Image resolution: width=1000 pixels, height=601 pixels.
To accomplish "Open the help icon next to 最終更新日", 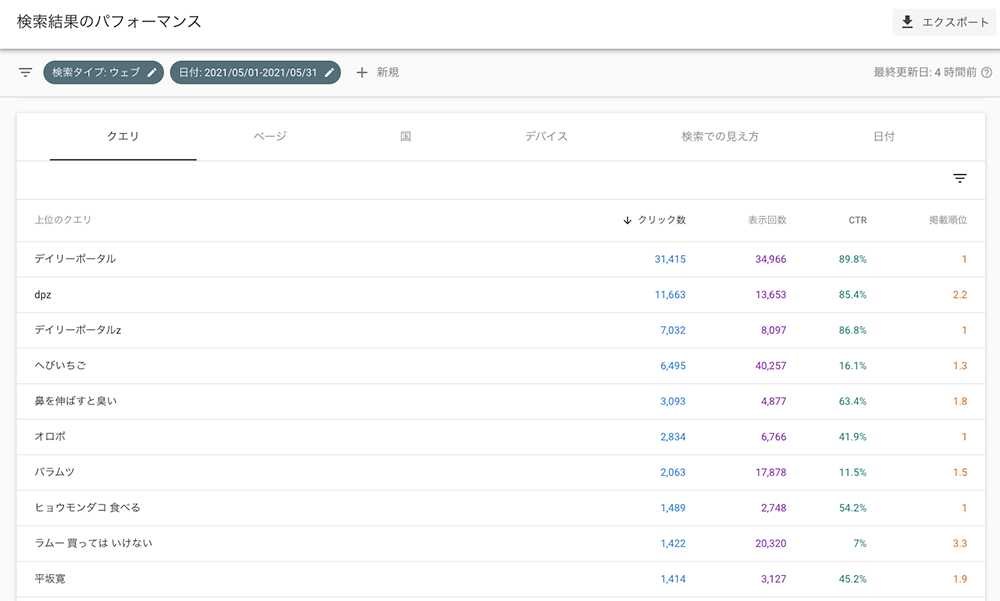I will 987,73.
